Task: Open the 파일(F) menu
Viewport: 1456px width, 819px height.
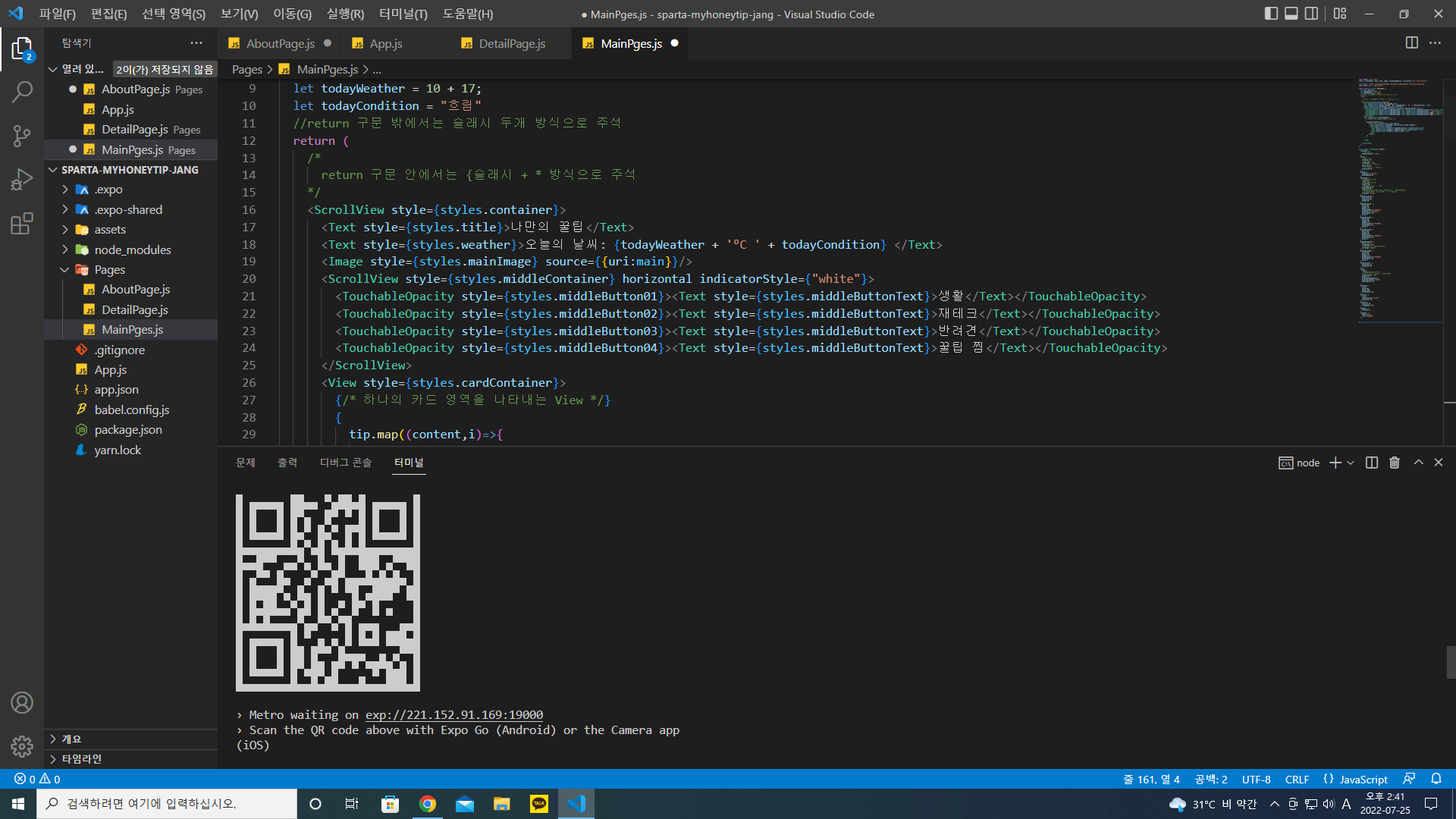Action: (58, 14)
